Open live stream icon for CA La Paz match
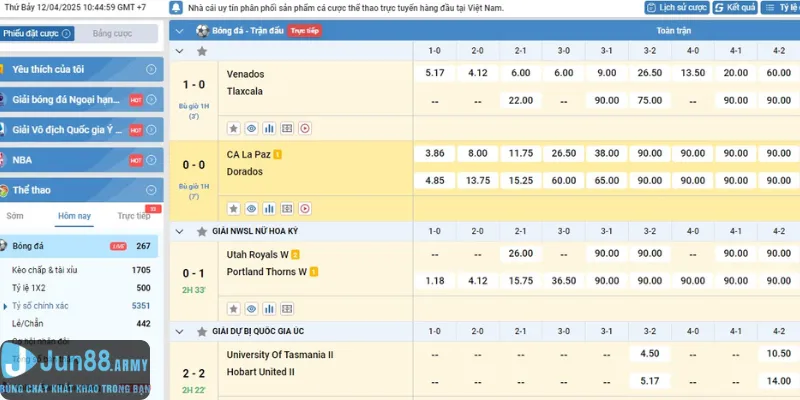The width and height of the screenshot is (800, 400). click(x=305, y=208)
